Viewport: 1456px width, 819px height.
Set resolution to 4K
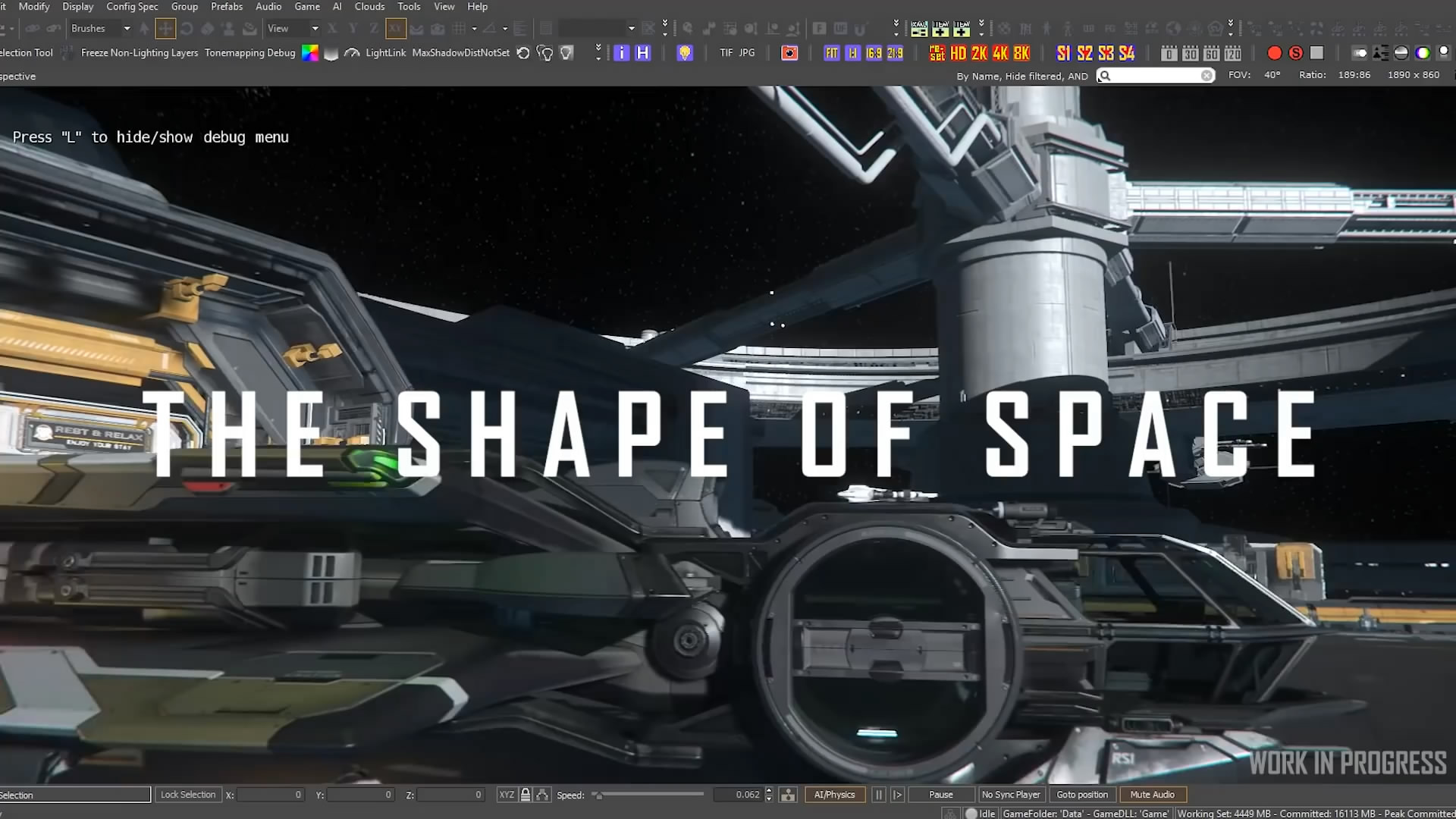pyautogui.click(x=1000, y=52)
